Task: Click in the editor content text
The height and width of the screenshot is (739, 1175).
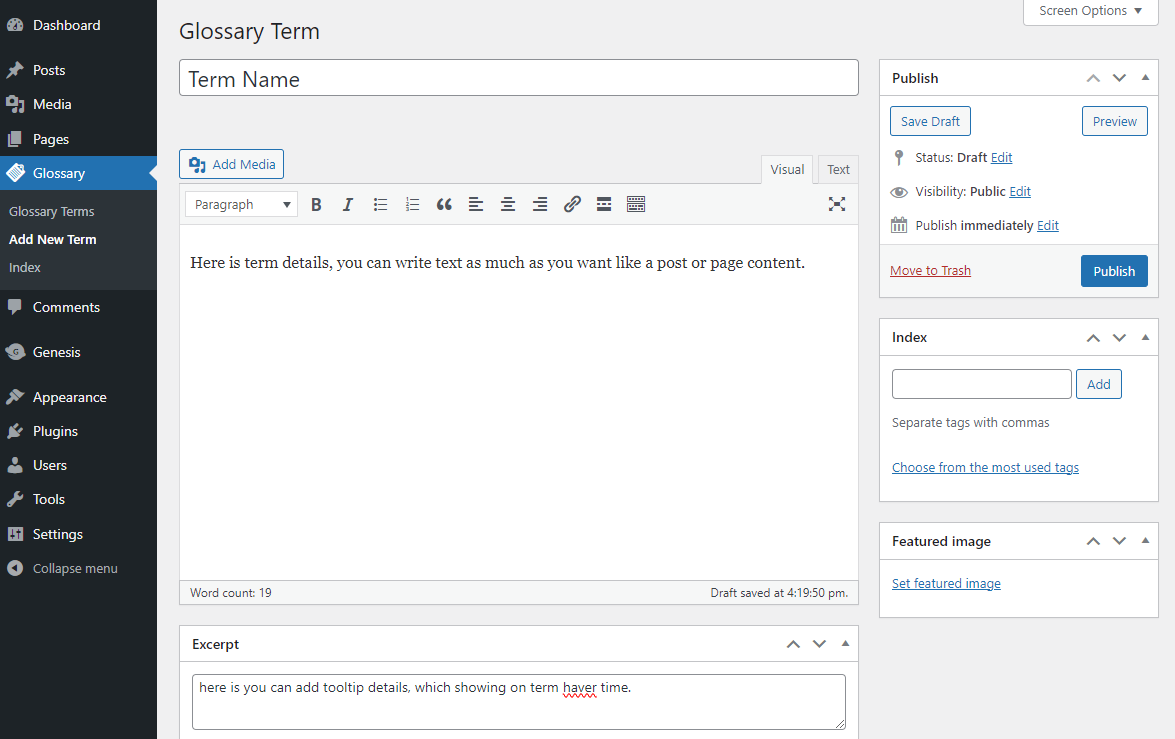Action: 497,263
